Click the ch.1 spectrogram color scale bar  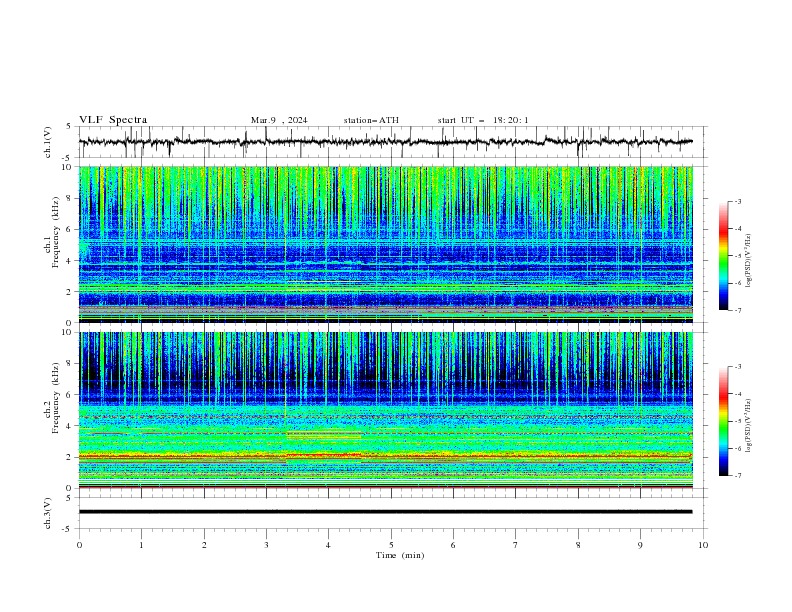coord(723,256)
